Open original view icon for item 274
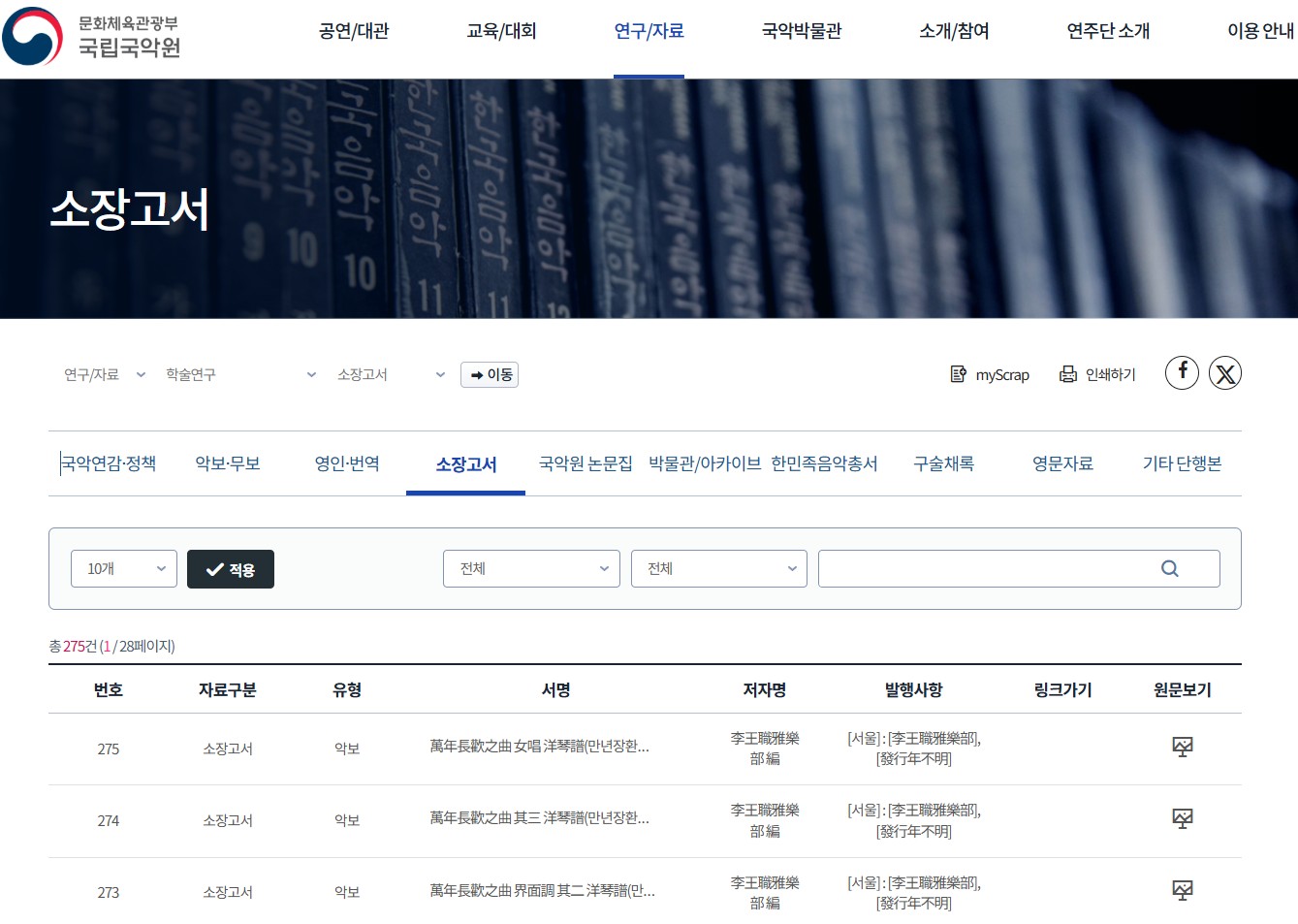1298x924 pixels. pos(1182,819)
